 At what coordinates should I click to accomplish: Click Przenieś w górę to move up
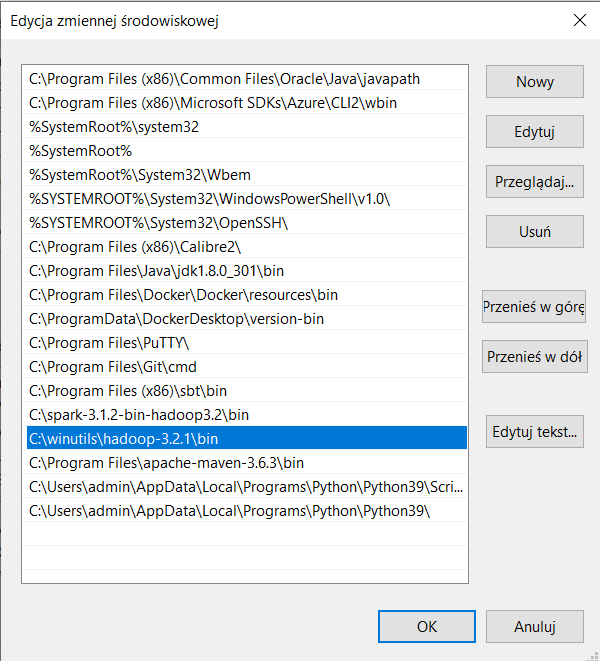pos(534,307)
